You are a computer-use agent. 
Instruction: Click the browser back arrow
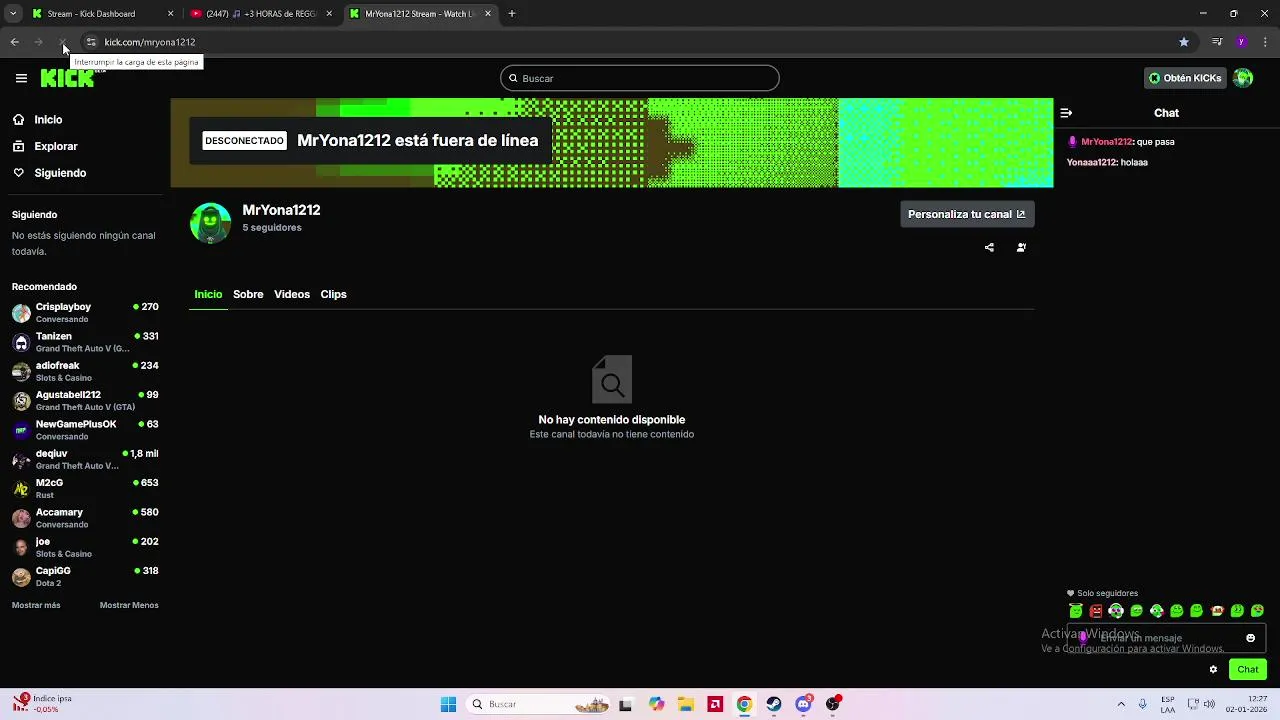click(14, 42)
